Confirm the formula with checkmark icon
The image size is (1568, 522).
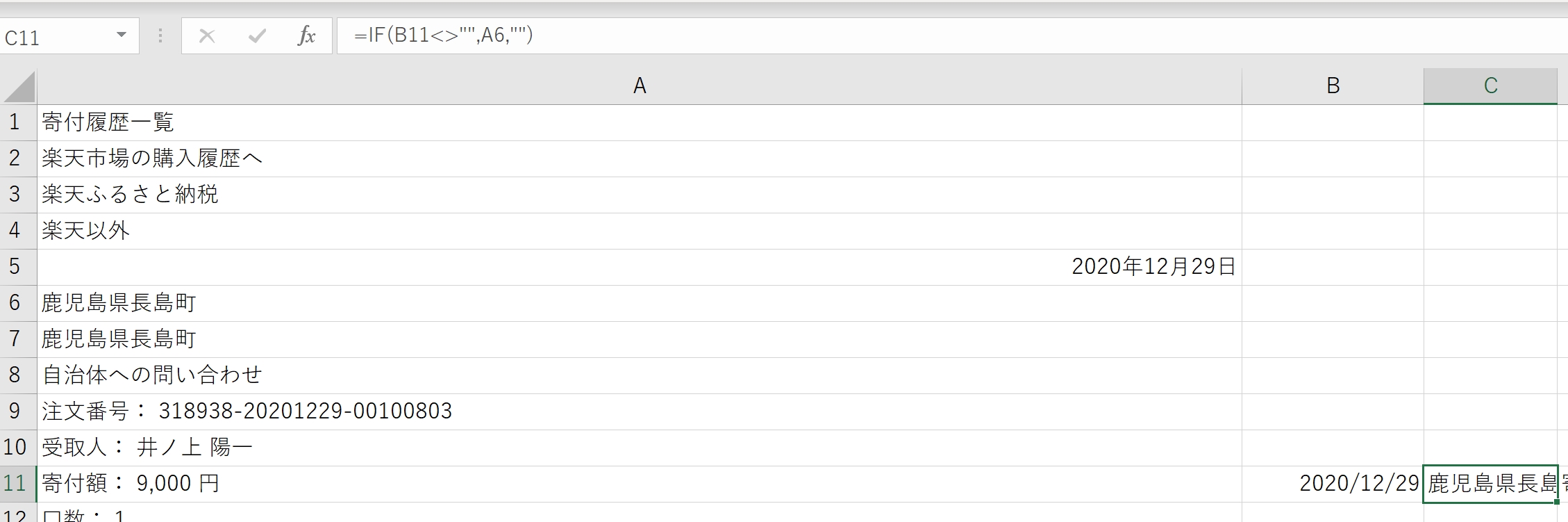(257, 35)
